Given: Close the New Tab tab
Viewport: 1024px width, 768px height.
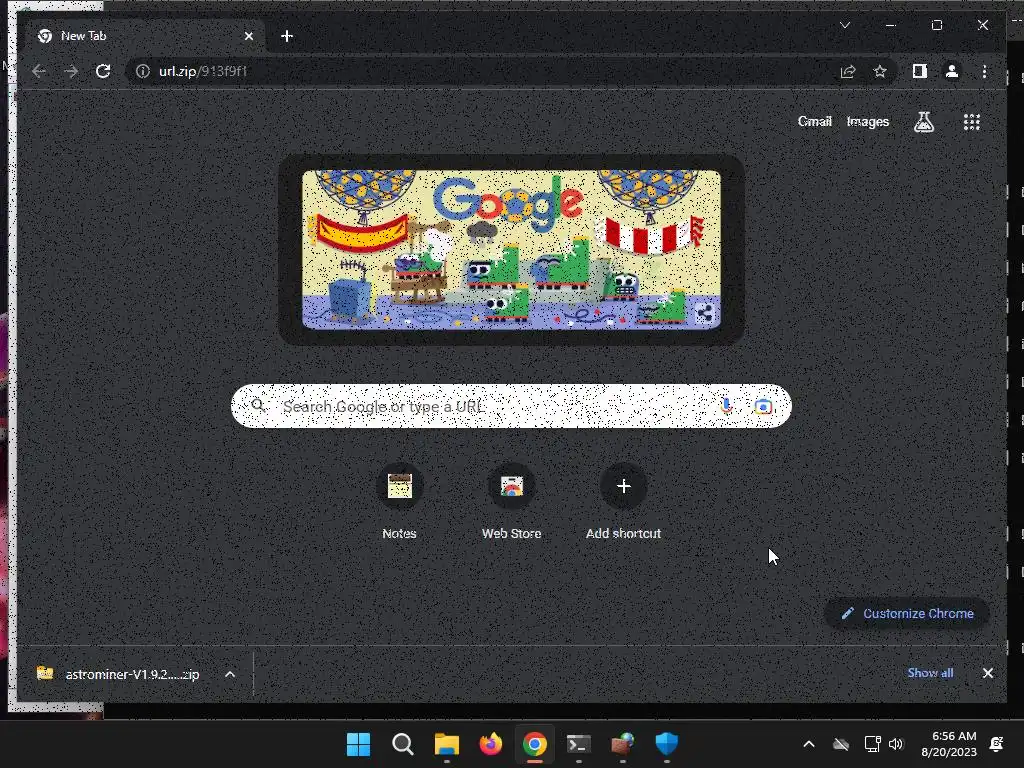Looking at the screenshot, I should click(x=249, y=36).
